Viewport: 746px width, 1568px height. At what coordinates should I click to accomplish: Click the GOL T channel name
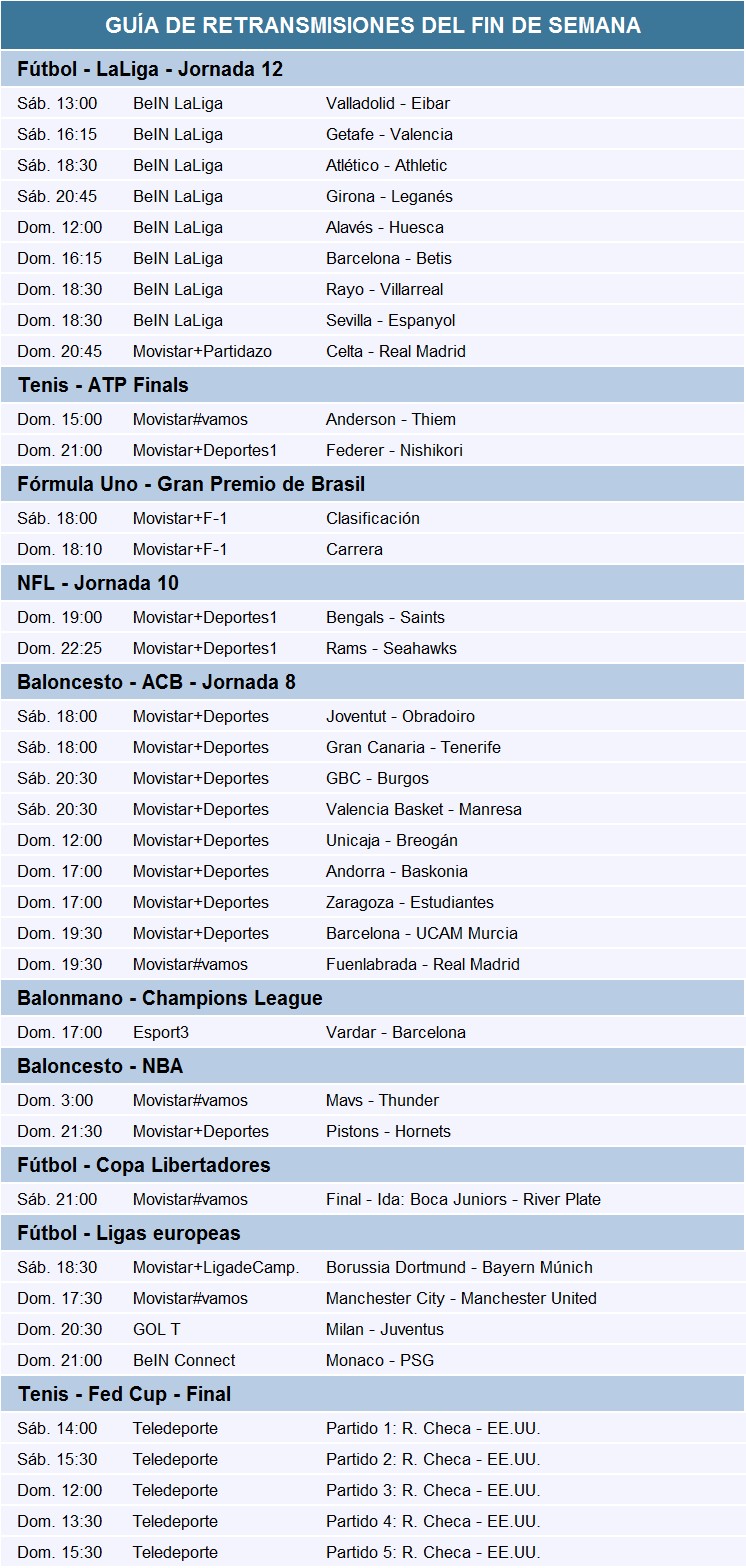click(x=157, y=1329)
